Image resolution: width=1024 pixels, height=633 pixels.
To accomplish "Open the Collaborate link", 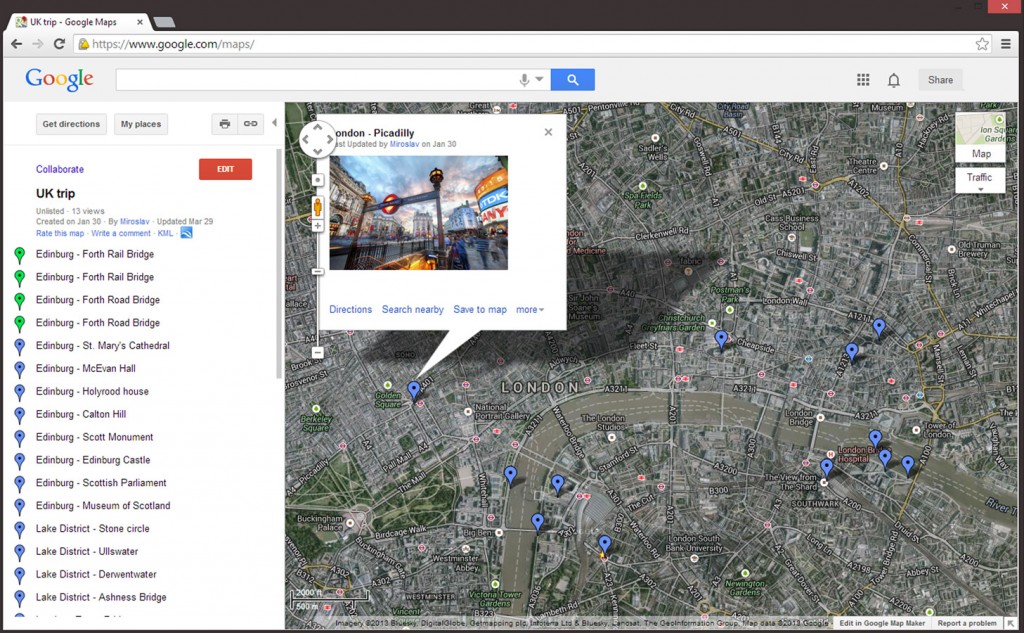I will pyautogui.click(x=60, y=169).
